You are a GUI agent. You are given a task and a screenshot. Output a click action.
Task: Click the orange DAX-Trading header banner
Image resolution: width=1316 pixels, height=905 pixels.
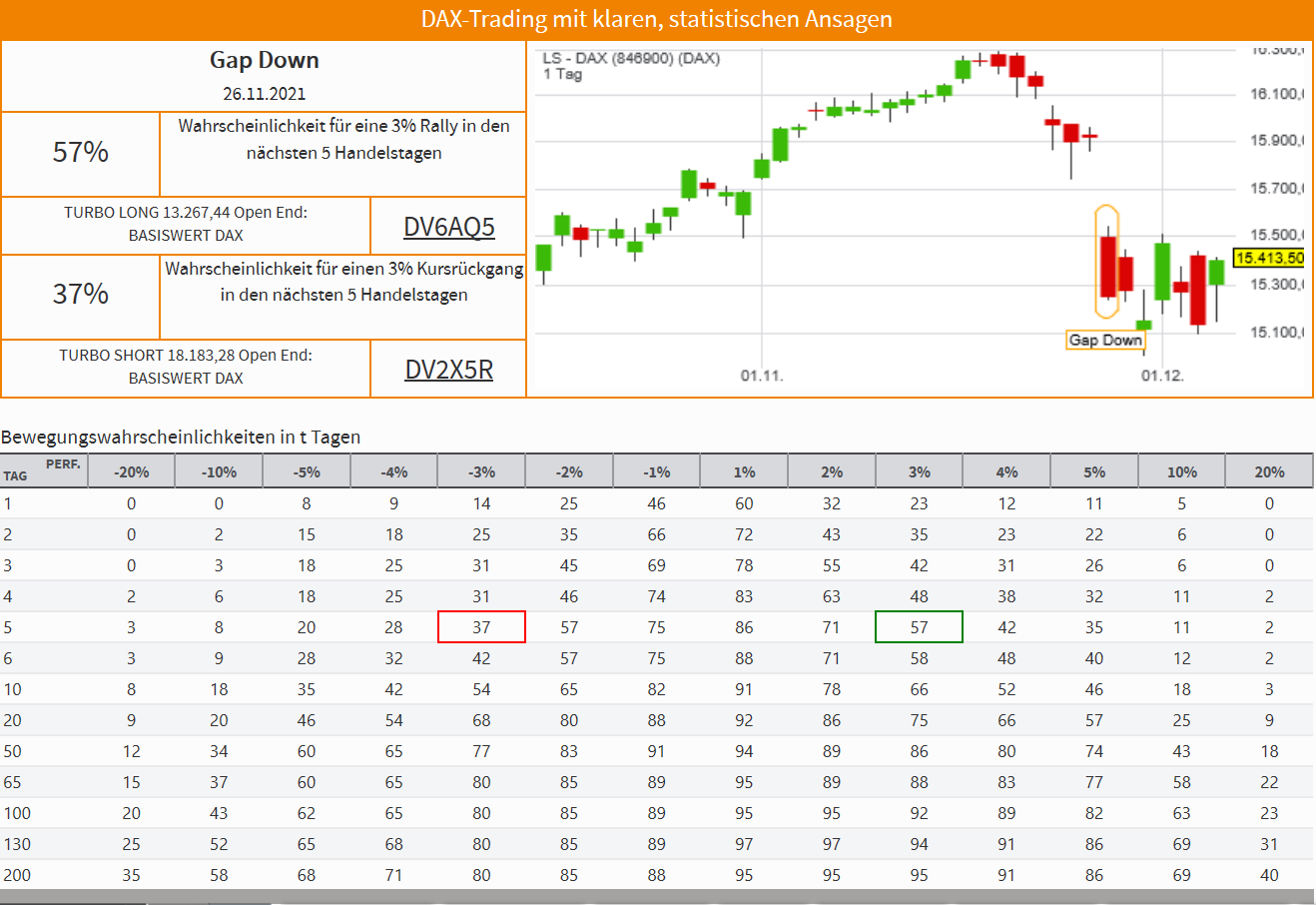tap(657, 20)
